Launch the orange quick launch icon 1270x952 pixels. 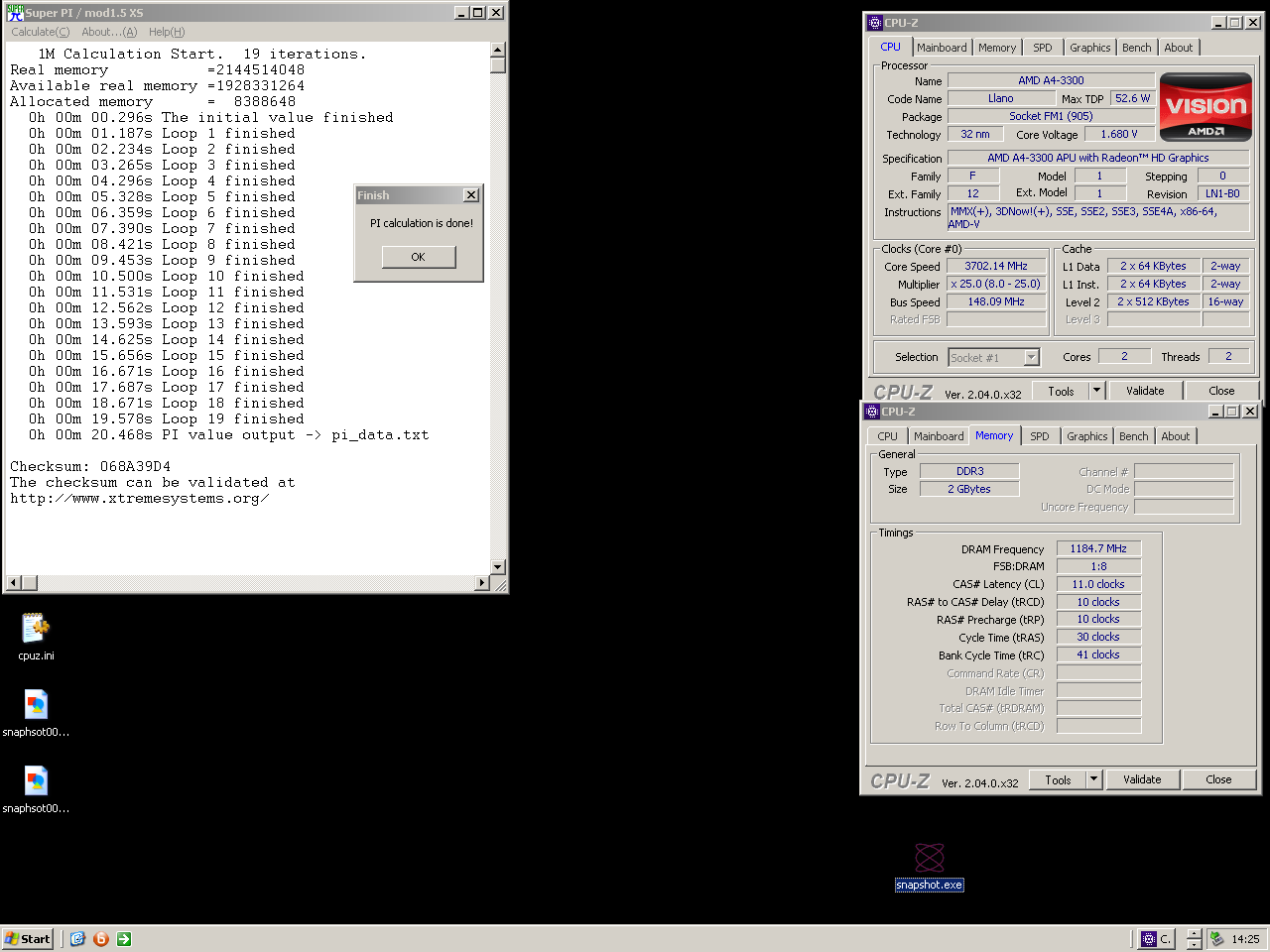(100, 939)
